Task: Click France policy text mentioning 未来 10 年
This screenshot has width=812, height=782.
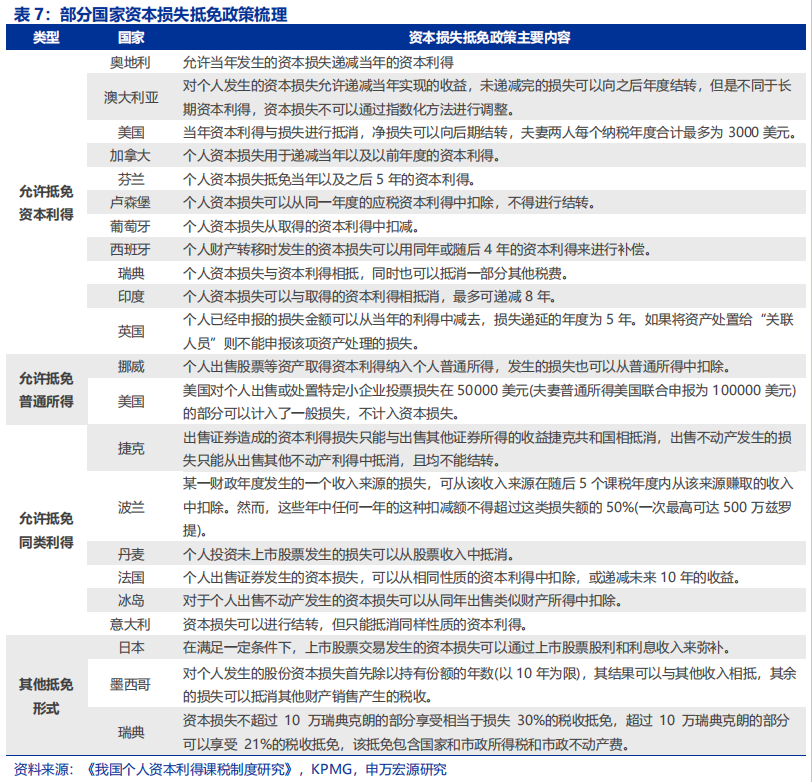Action: 462,577
